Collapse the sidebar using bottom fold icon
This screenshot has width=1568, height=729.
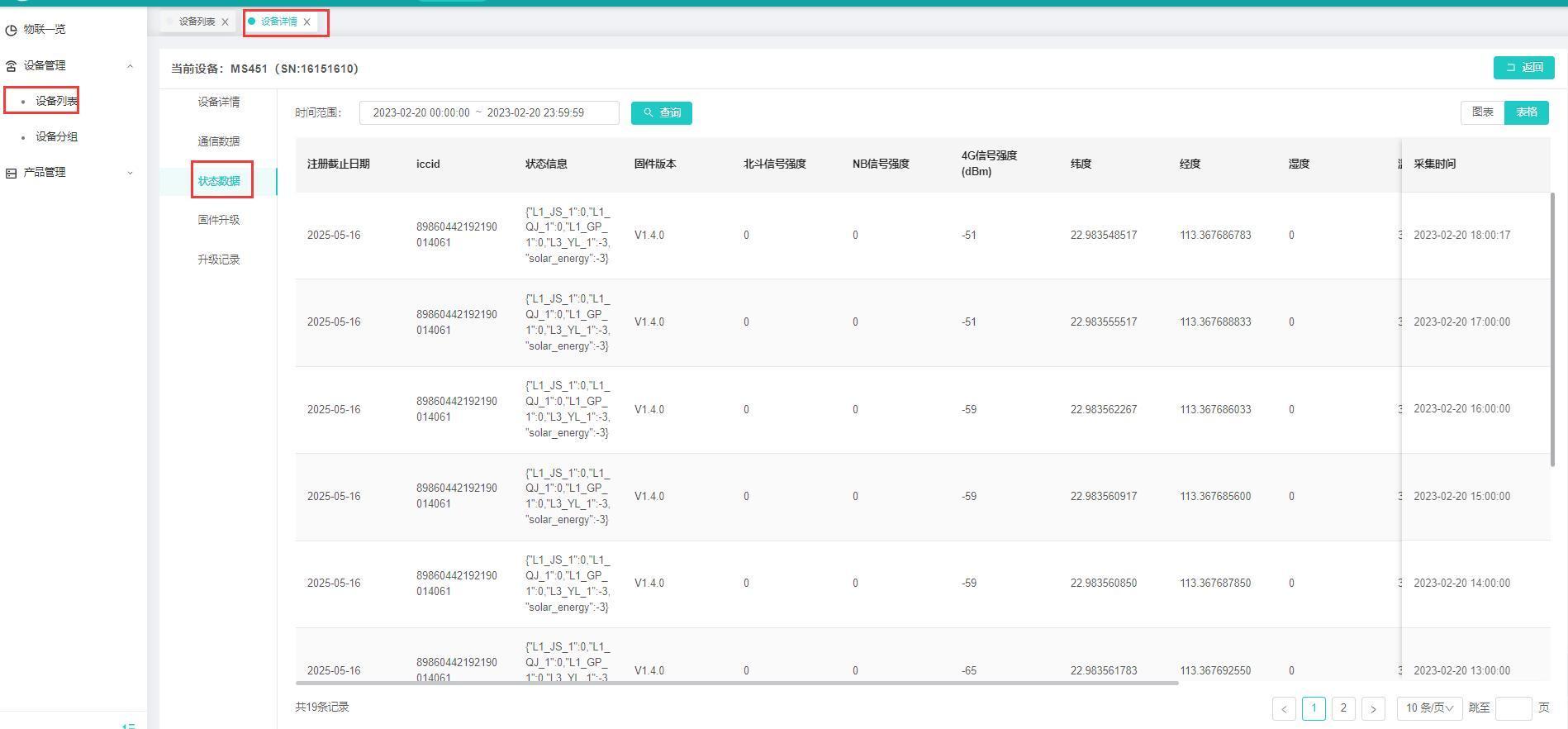128,725
